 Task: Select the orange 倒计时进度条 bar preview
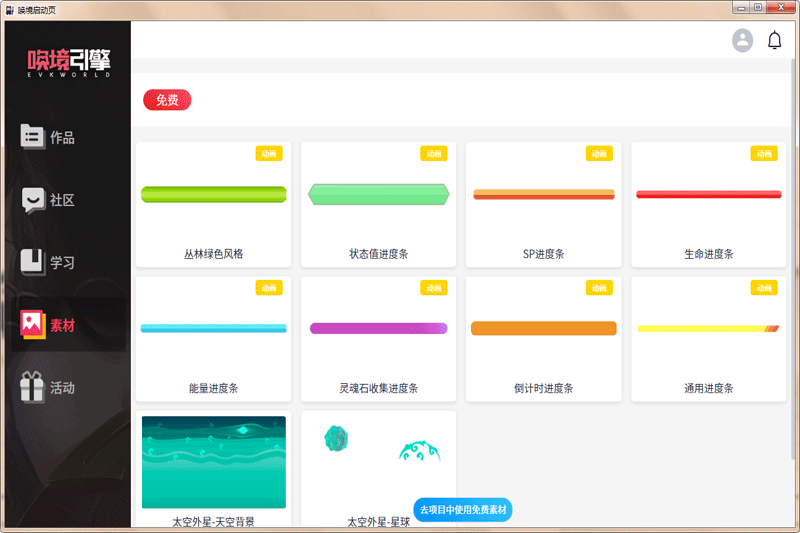[544, 328]
